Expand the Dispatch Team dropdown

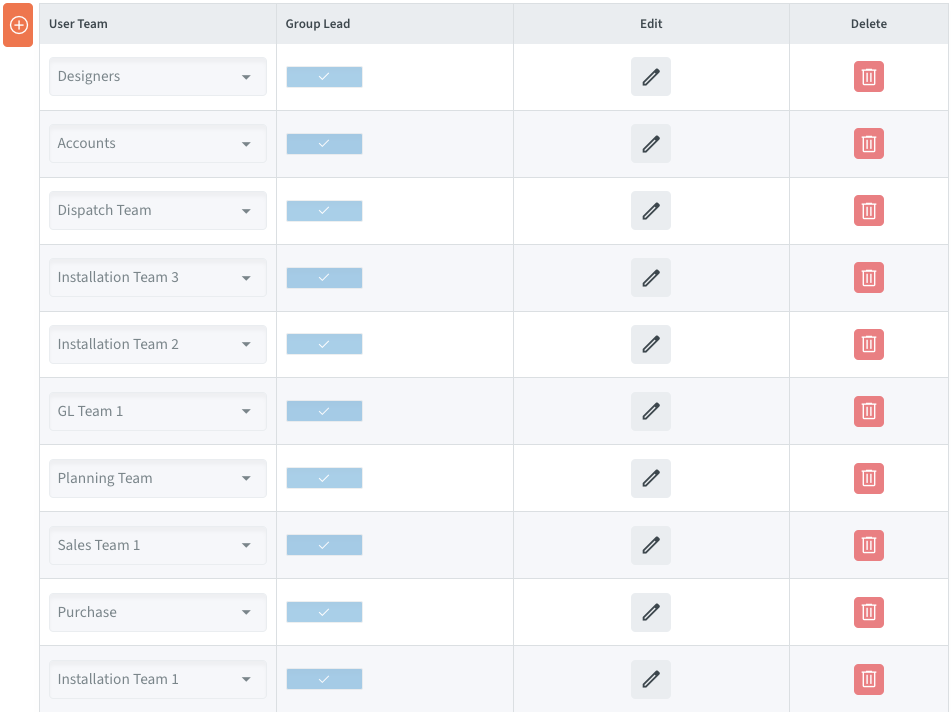click(x=158, y=211)
